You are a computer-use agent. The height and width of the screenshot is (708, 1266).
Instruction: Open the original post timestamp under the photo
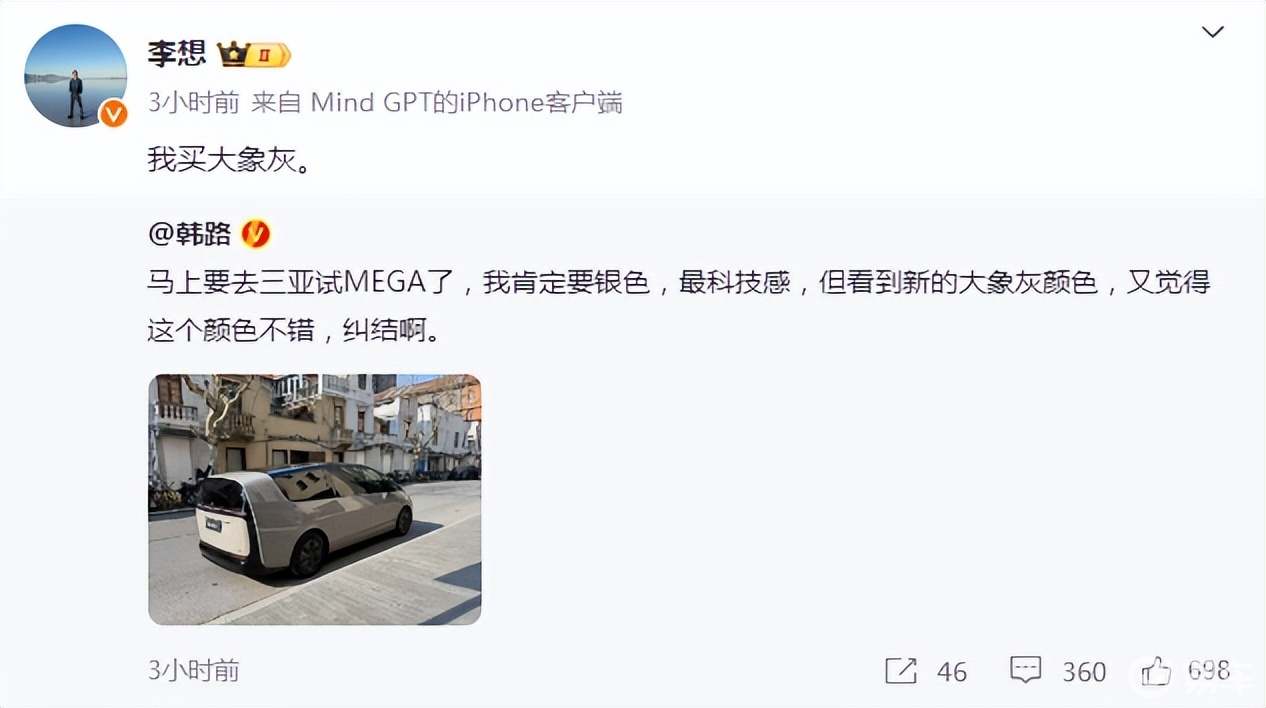(194, 670)
